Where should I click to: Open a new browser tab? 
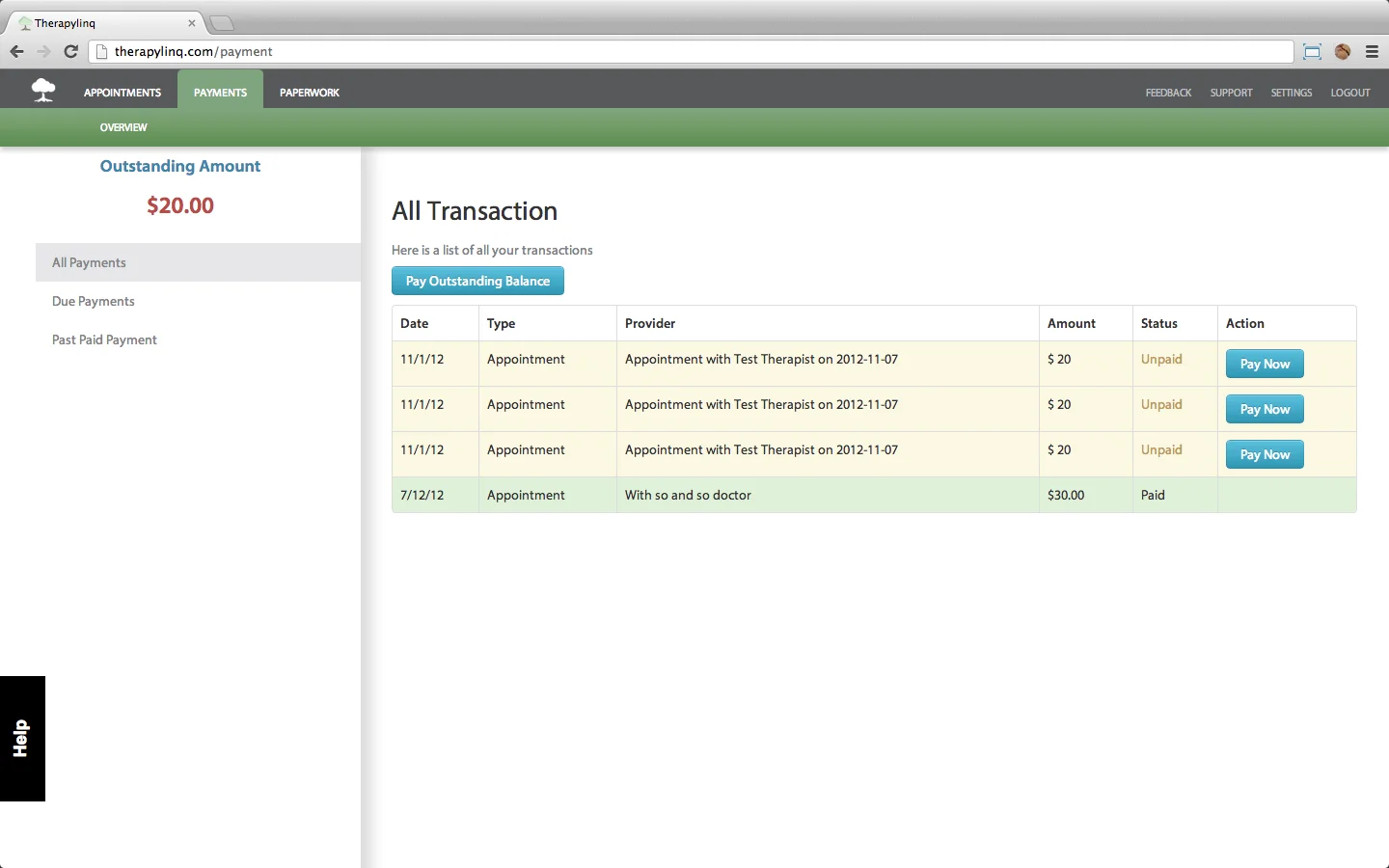[x=222, y=23]
